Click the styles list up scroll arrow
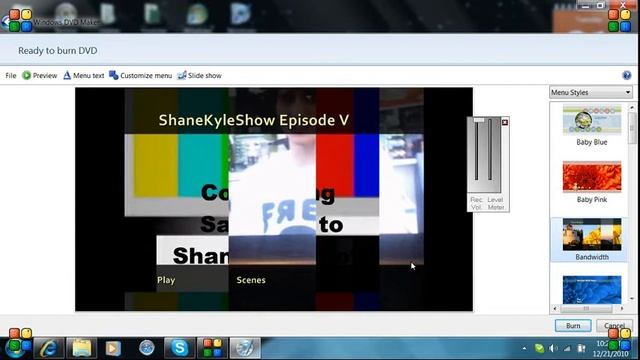Viewport: 640px width, 360px height. [632, 107]
